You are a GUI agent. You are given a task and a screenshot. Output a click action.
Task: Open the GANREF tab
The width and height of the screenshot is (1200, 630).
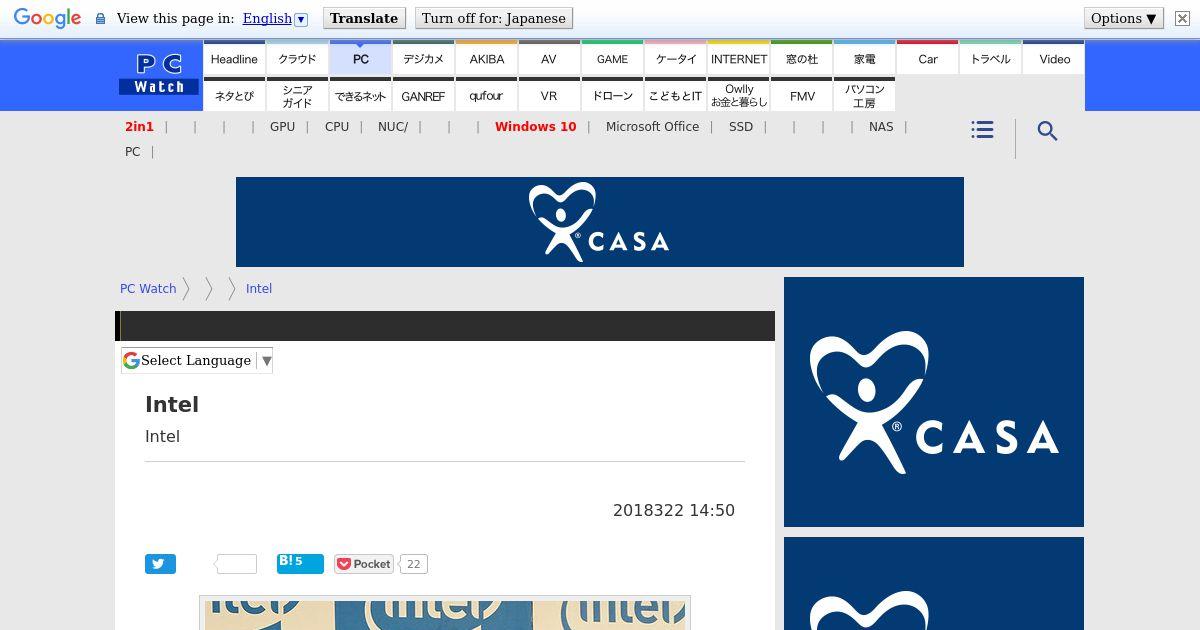(x=423, y=96)
